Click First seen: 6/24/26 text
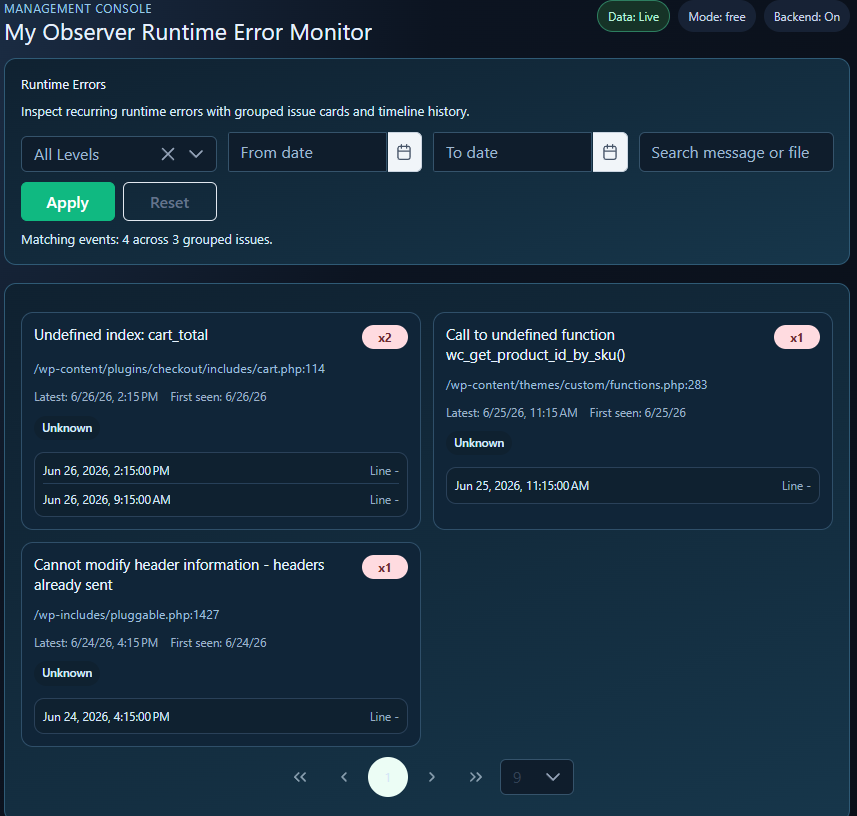The width and height of the screenshot is (857, 816). (219, 643)
